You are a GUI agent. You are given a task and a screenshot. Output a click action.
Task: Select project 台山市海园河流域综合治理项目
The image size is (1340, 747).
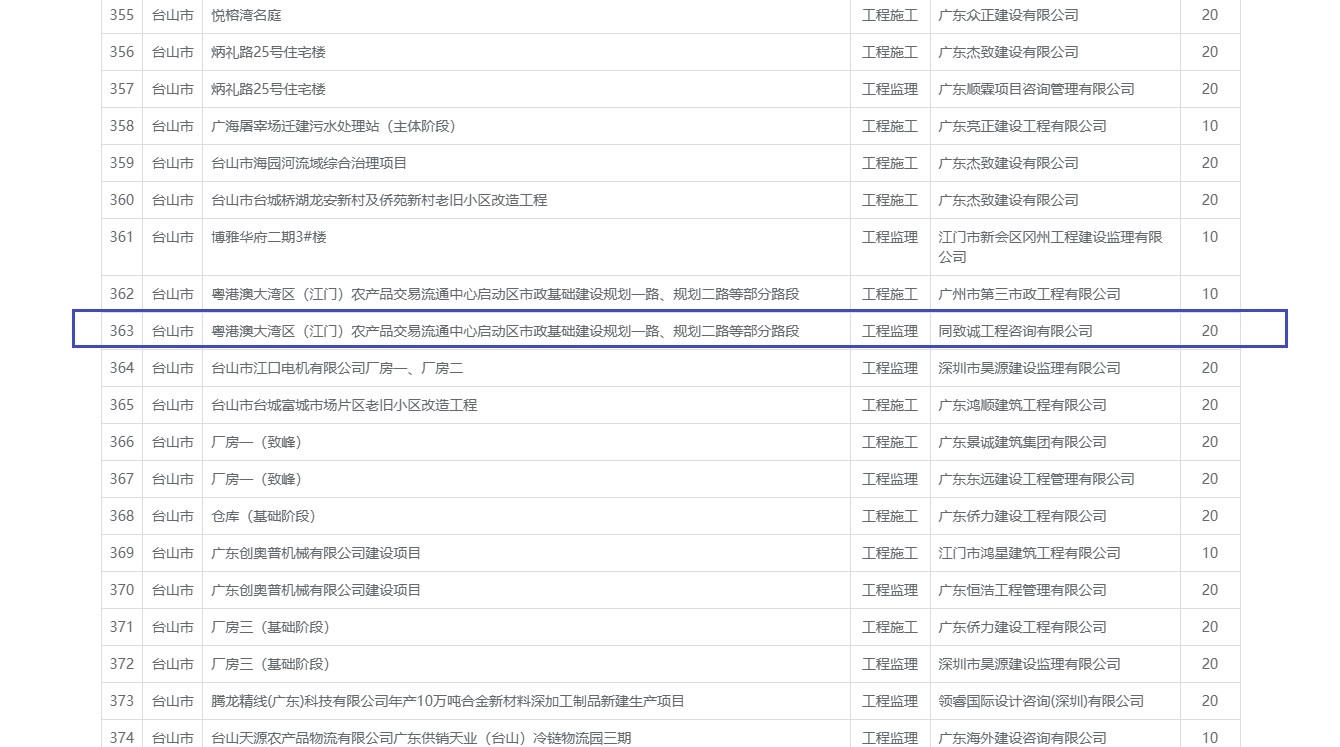(x=309, y=163)
